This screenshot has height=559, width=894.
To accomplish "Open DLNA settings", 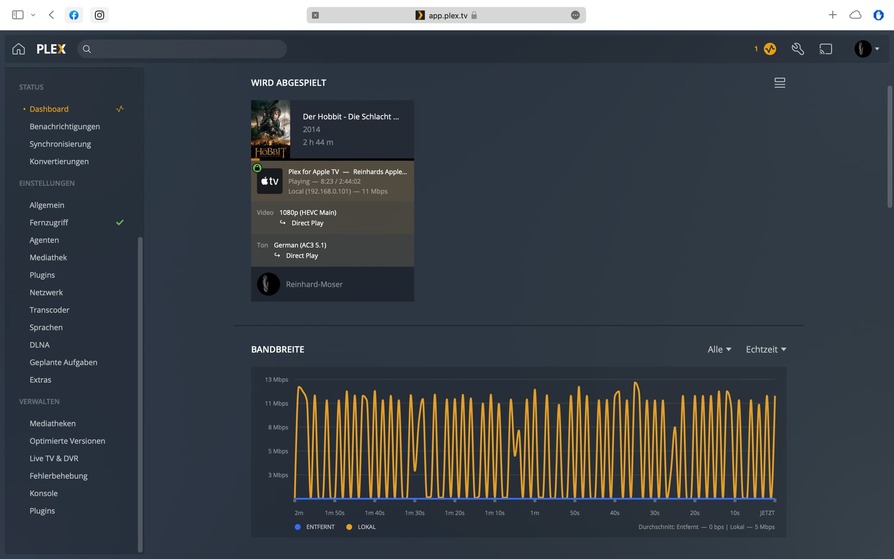I will click(39, 345).
